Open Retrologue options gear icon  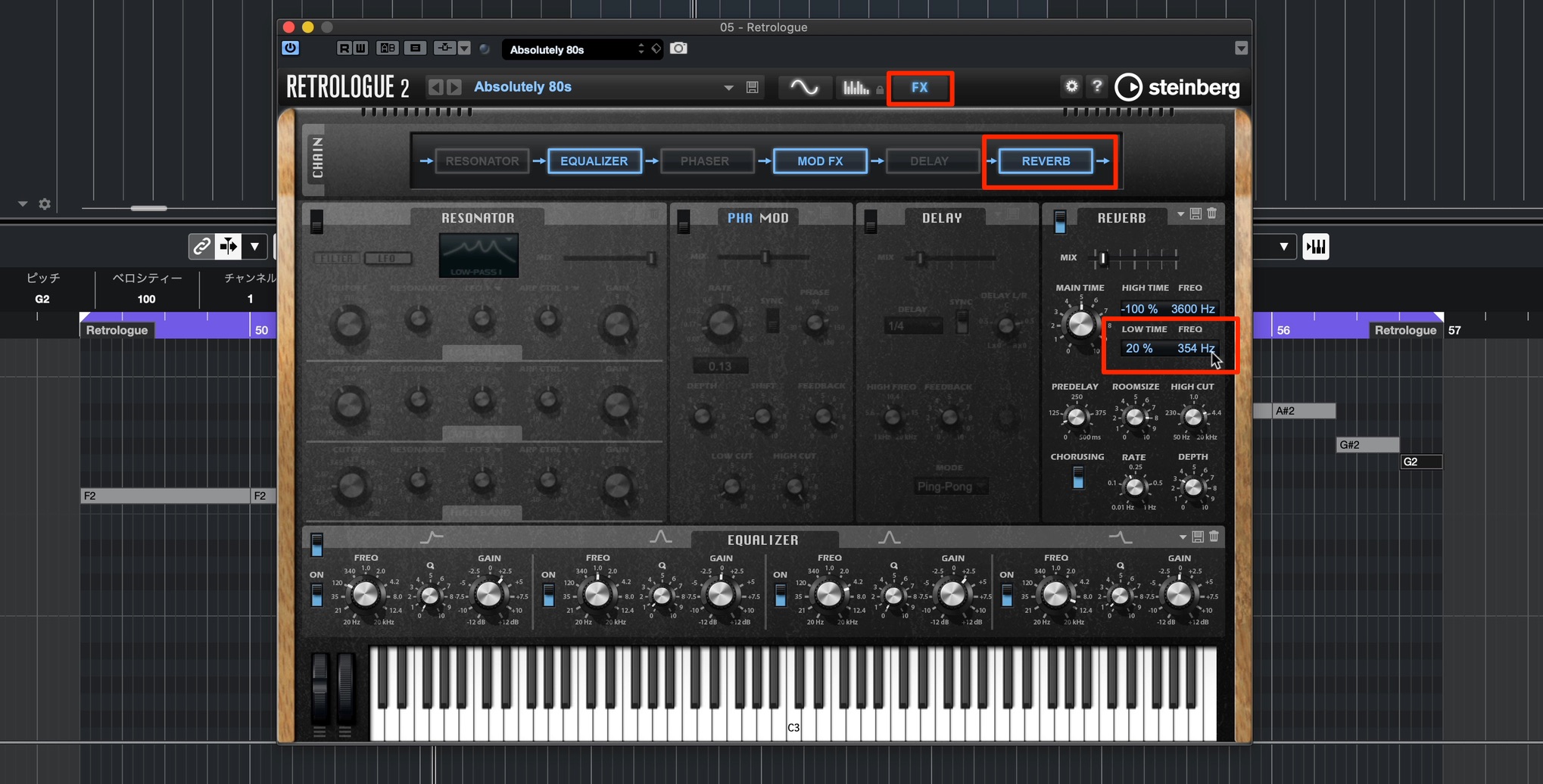(1071, 86)
